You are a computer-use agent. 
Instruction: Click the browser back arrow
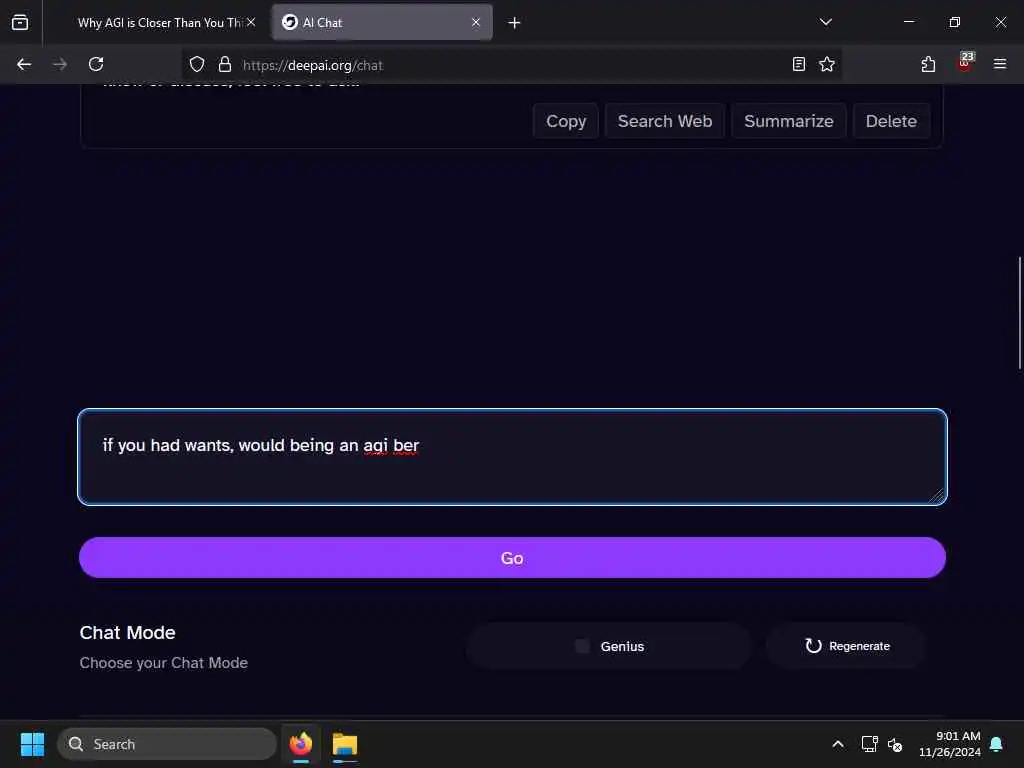pos(24,64)
